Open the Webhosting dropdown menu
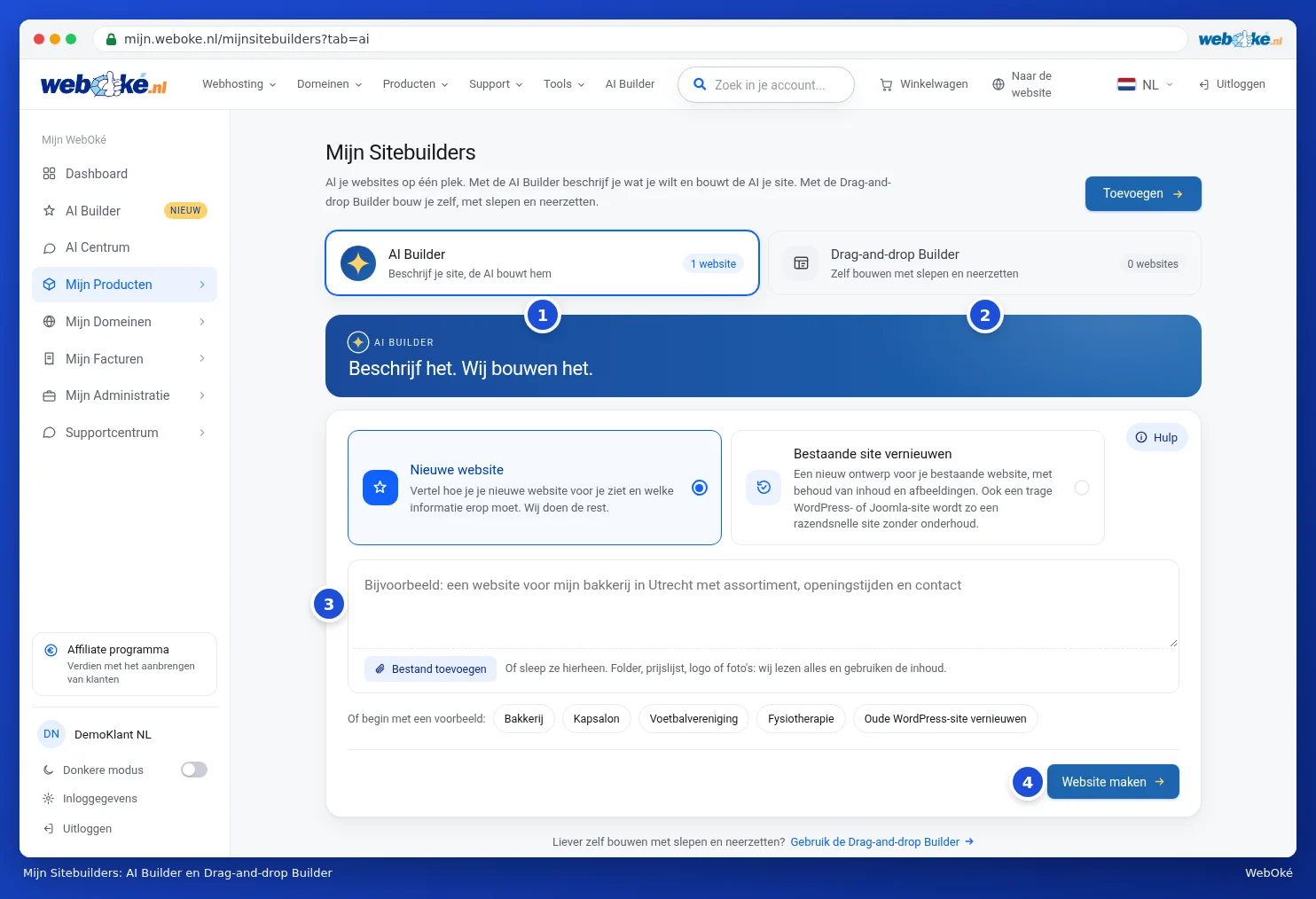 pos(239,84)
